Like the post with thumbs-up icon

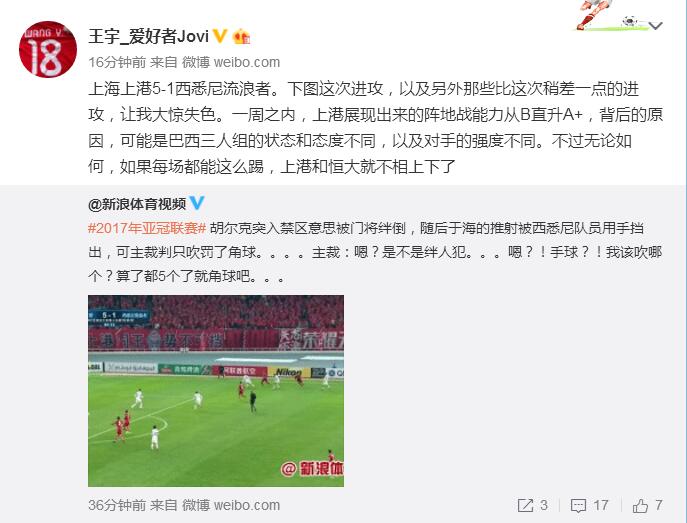[640, 505]
